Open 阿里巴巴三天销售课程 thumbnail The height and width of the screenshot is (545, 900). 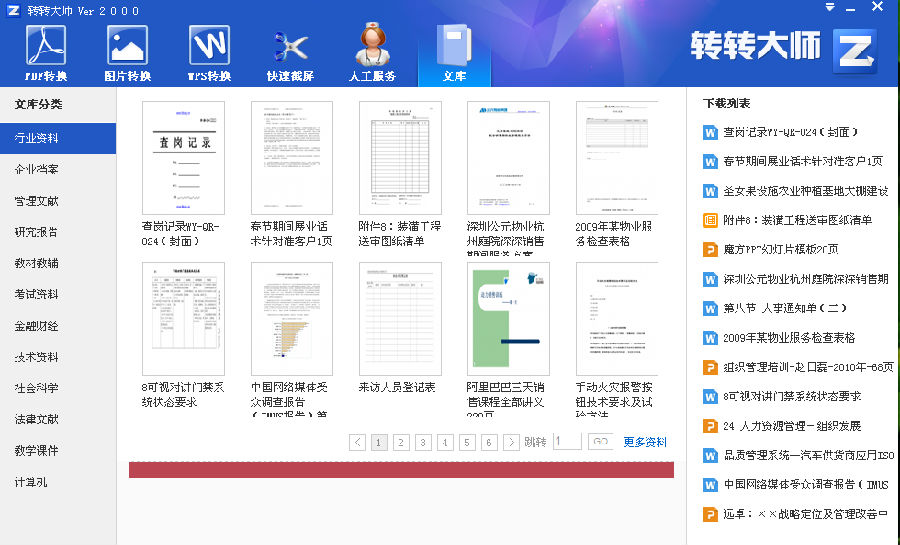508,319
